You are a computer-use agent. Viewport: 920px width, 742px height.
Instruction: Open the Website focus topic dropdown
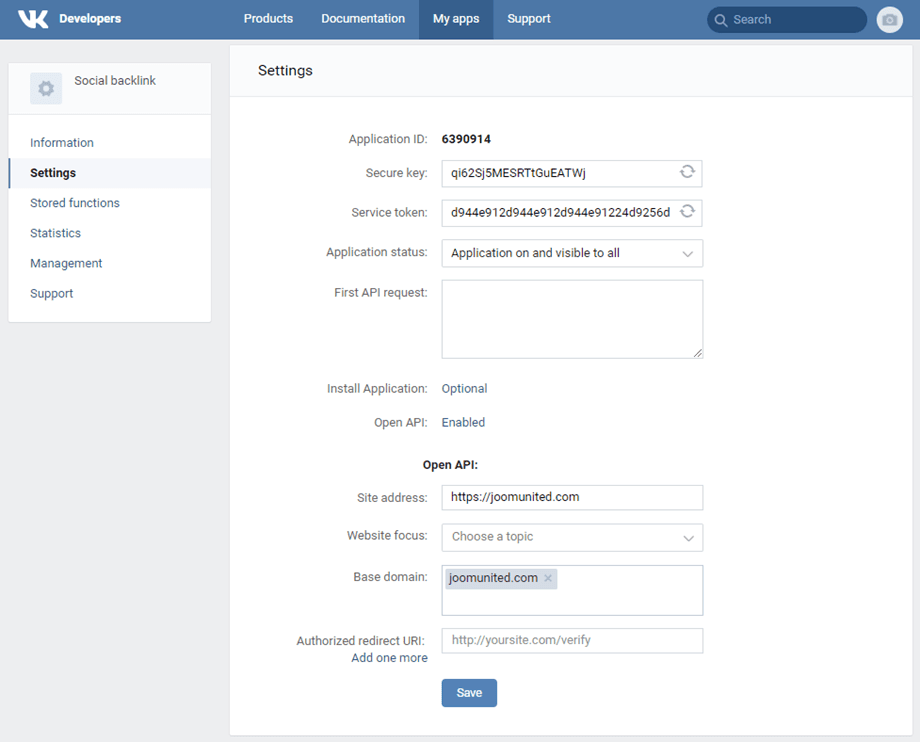tap(572, 537)
